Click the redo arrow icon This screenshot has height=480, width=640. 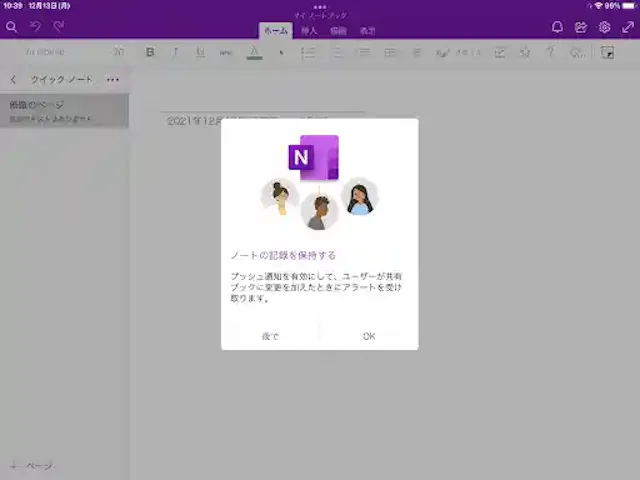(59, 27)
